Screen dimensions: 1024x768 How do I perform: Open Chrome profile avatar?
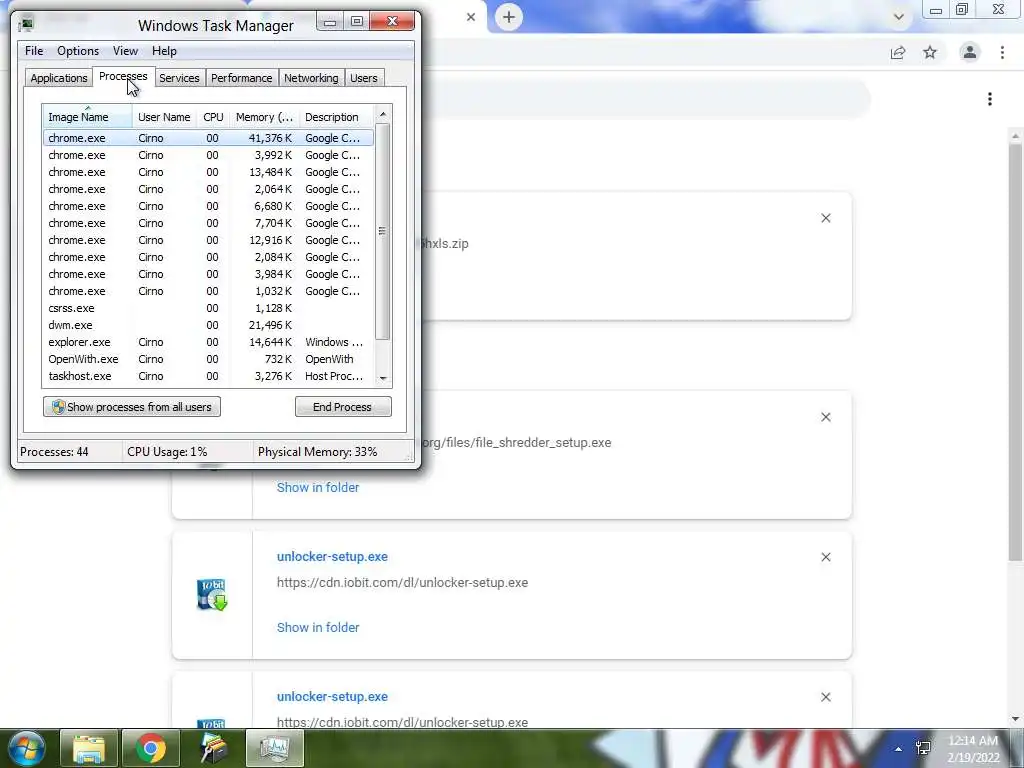970,52
